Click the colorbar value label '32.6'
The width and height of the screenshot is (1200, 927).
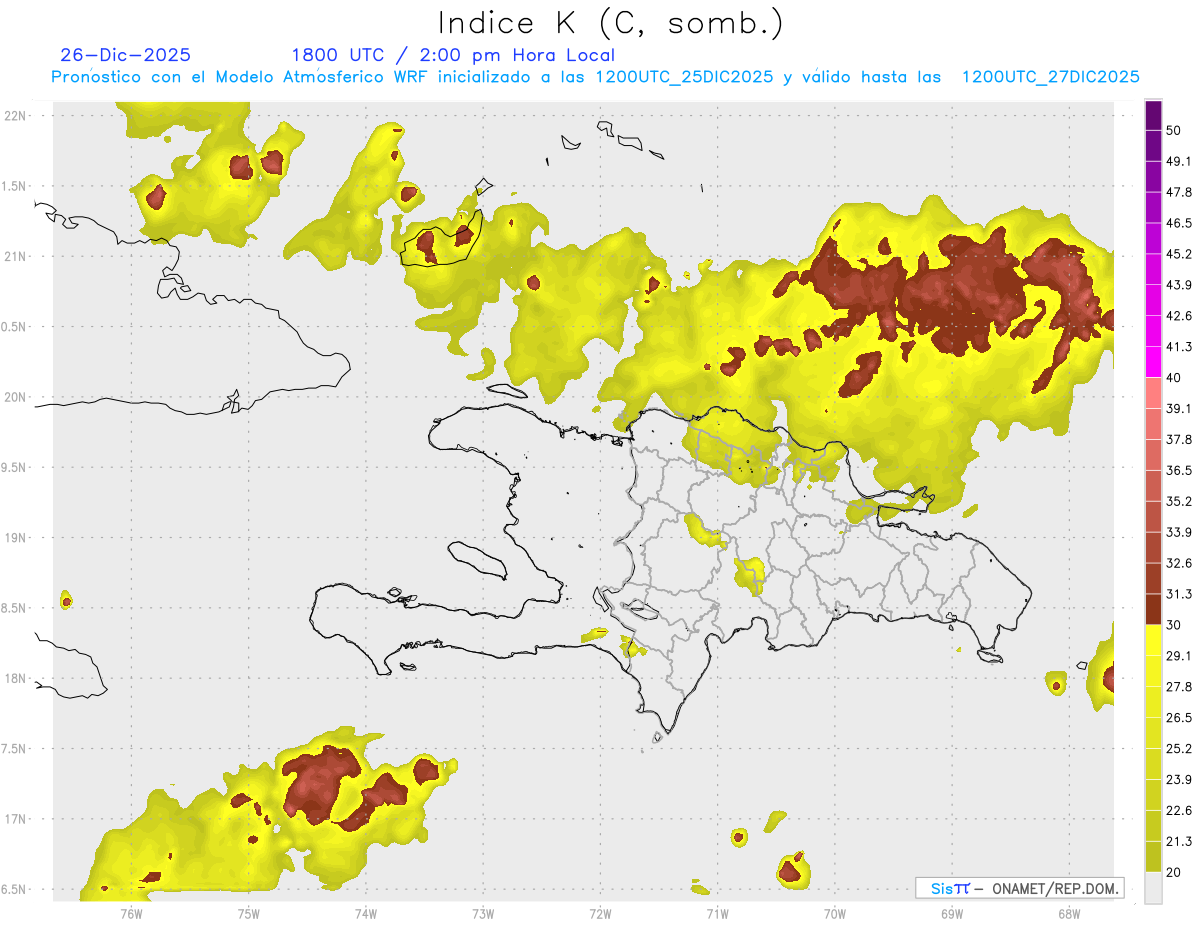[1178, 563]
